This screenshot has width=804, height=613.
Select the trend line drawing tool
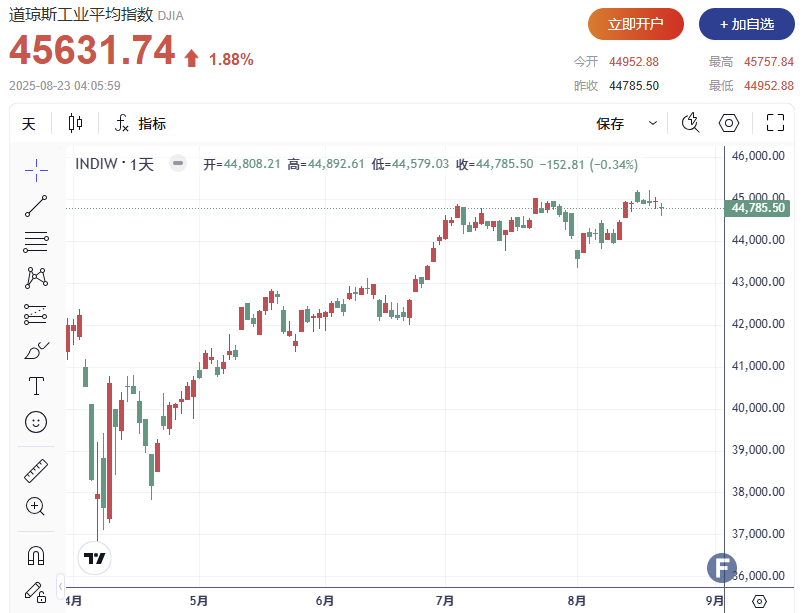coord(36,206)
